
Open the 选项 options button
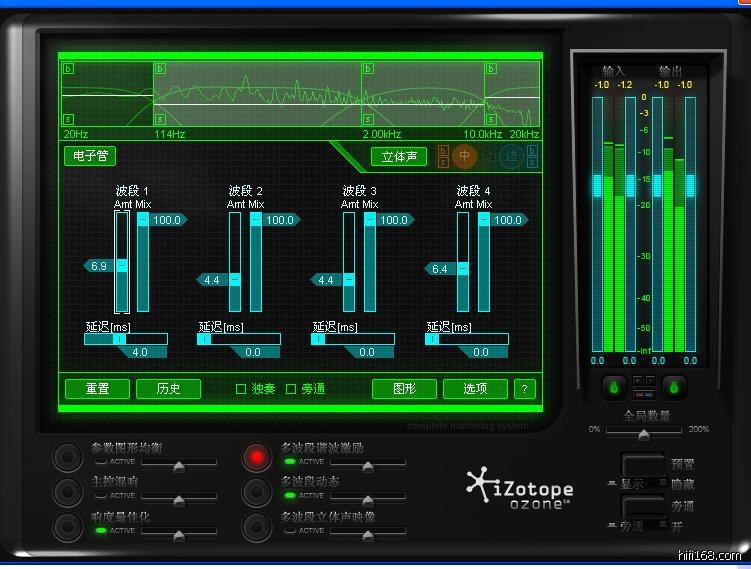tap(475, 389)
